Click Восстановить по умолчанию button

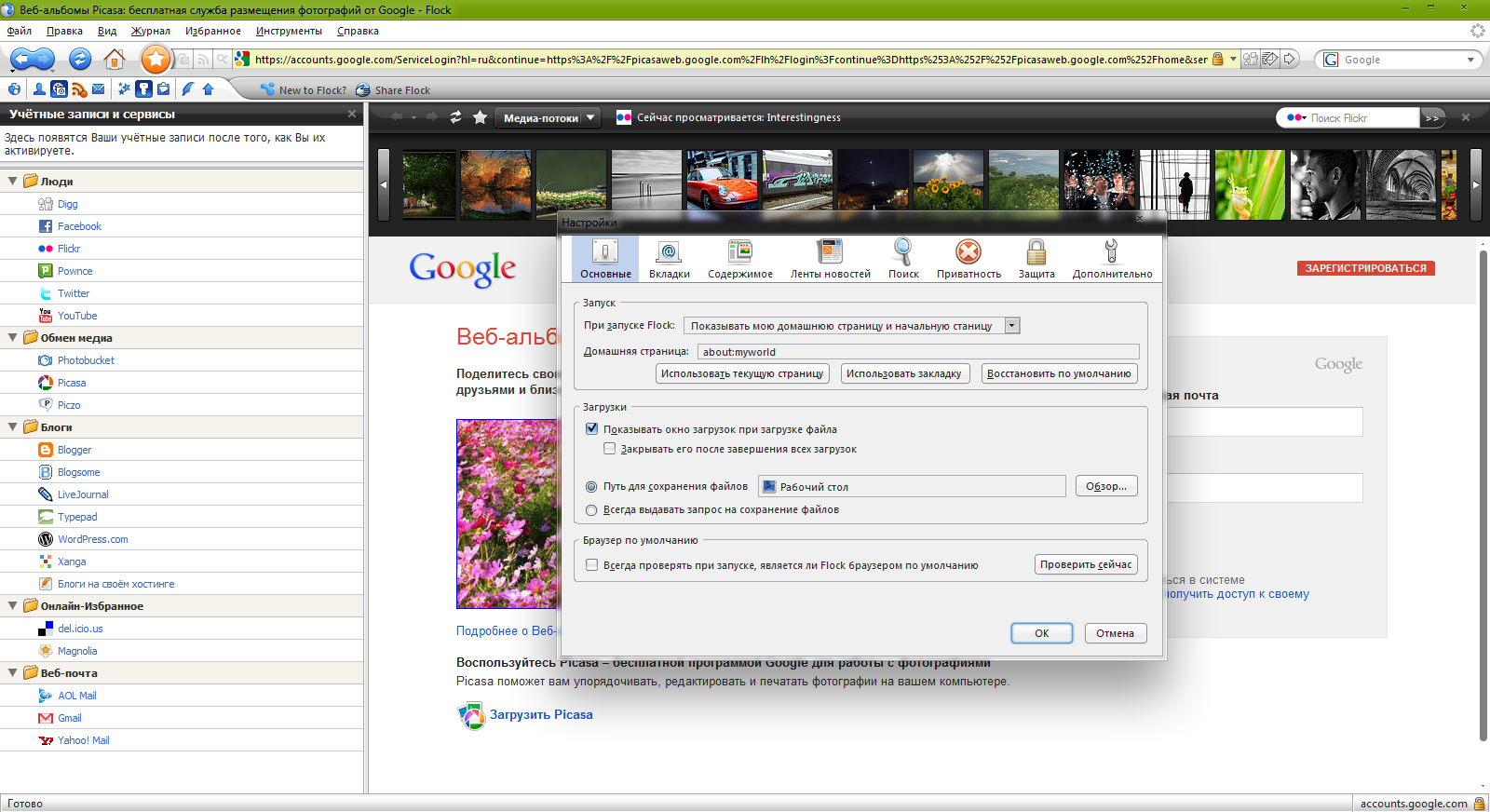[1059, 373]
